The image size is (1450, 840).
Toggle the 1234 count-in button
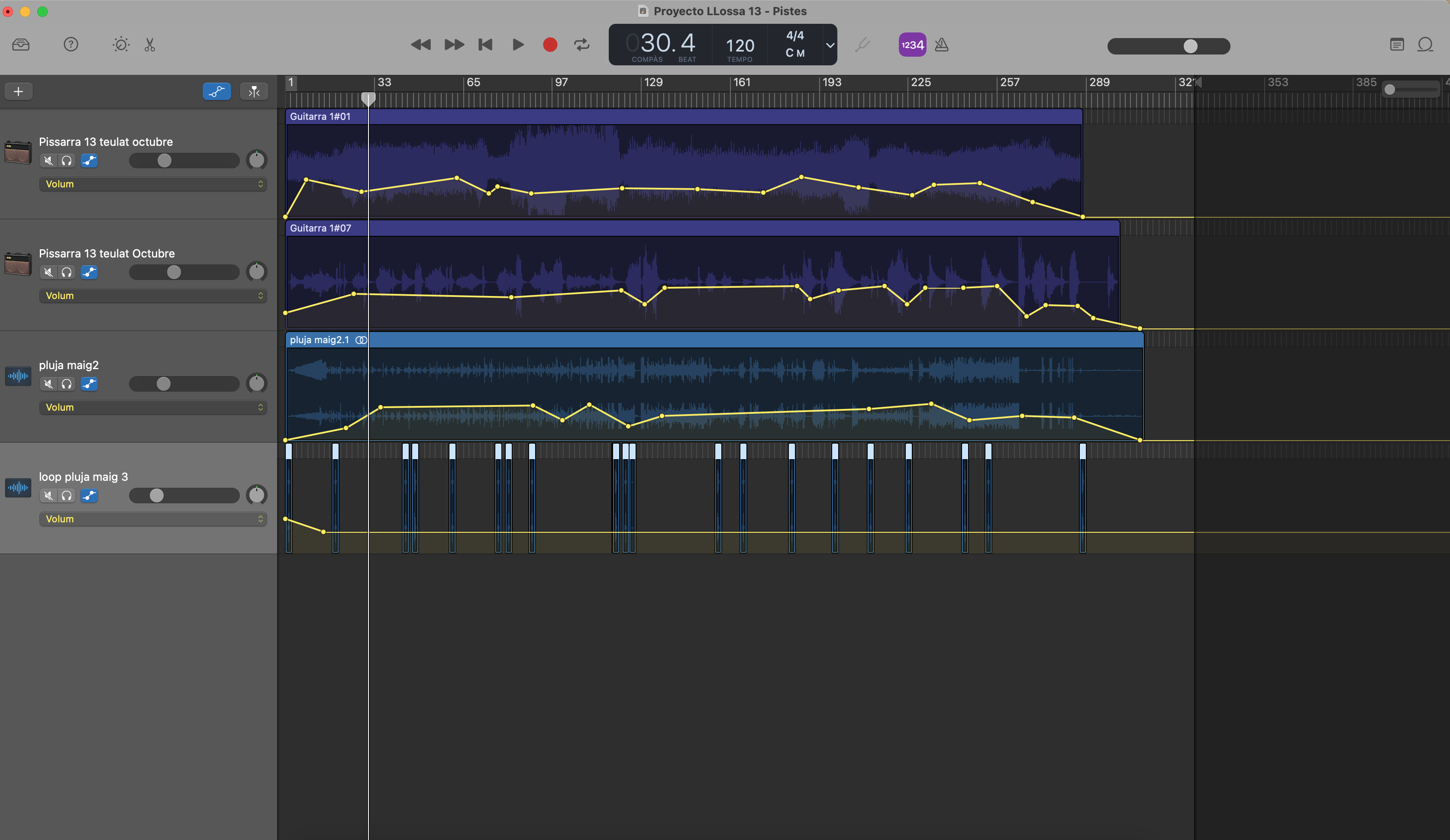912,45
